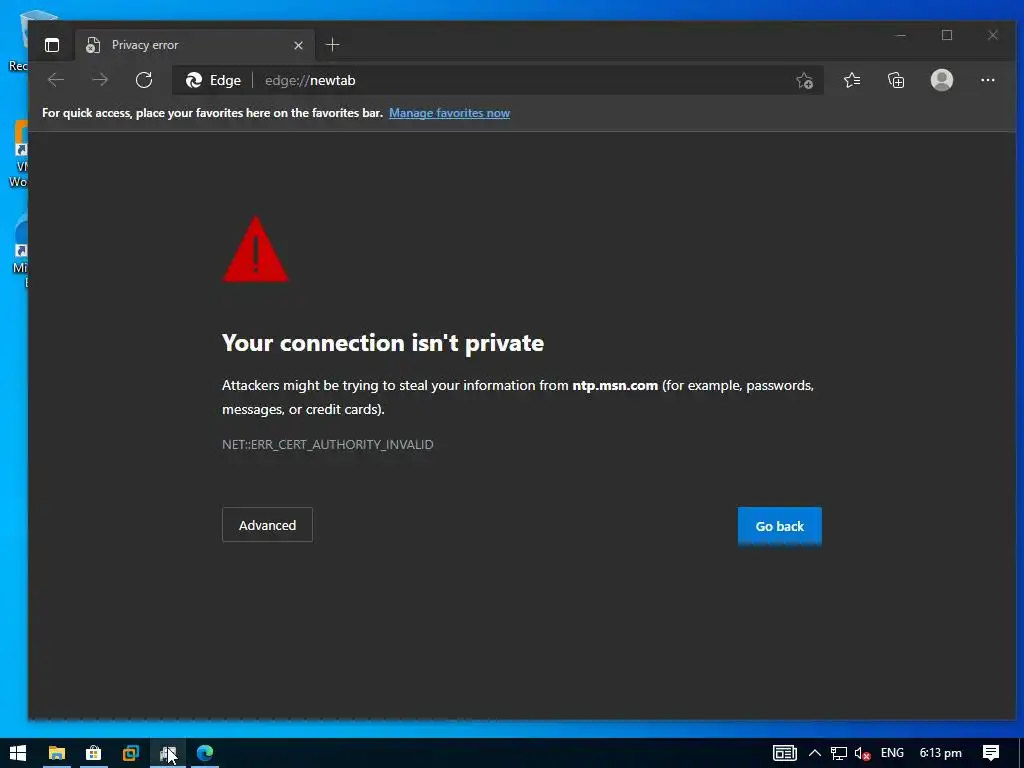Screen dimensions: 1024x768
Task: Open the Favorites list icon
Action: [x=852, y=80]
